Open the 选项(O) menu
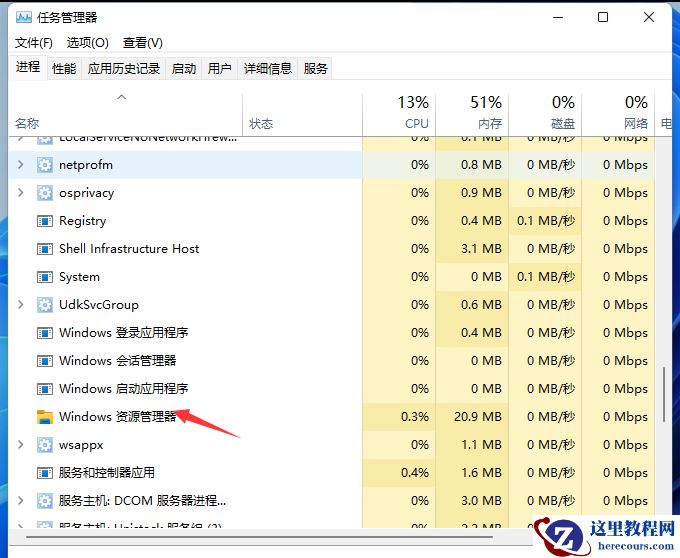 (x=88, y=42)
